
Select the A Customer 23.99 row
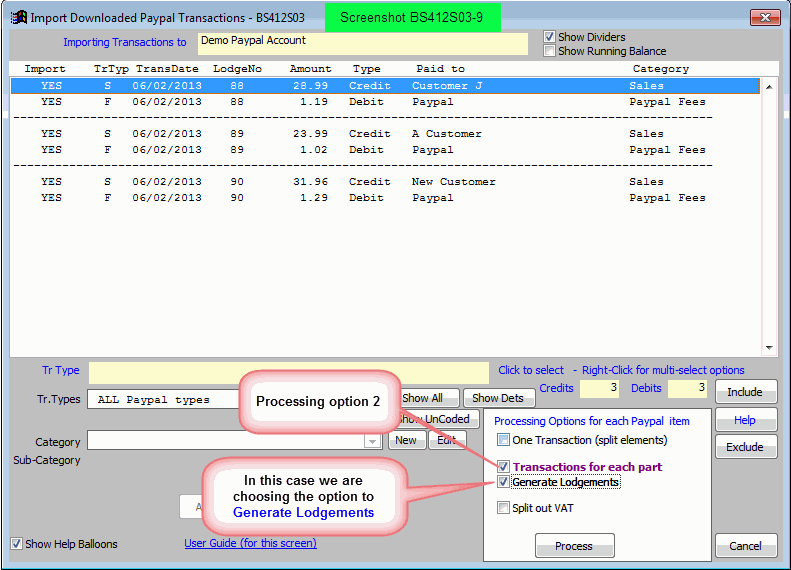(385, 134)
